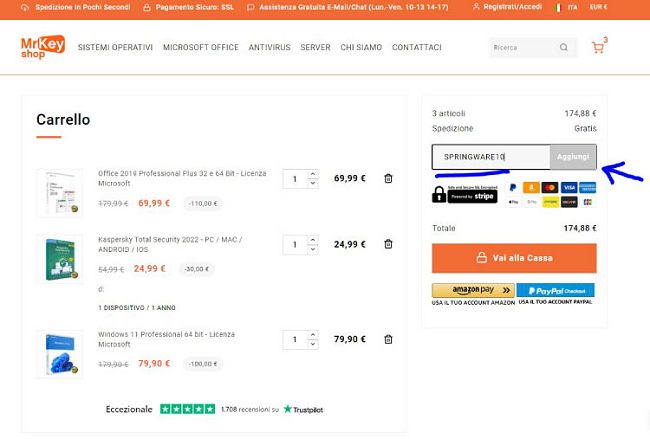Pay with the Amazon Pay button
This screenshot has width=650, height=439.
[x=473, y=290]
